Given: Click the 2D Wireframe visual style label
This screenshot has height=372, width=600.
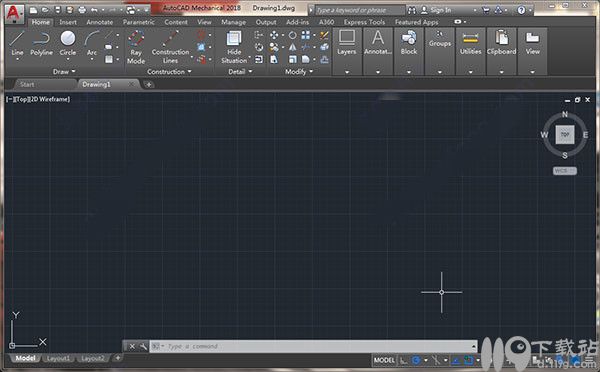Looking at the screenshot, I should tap(50, 99).
